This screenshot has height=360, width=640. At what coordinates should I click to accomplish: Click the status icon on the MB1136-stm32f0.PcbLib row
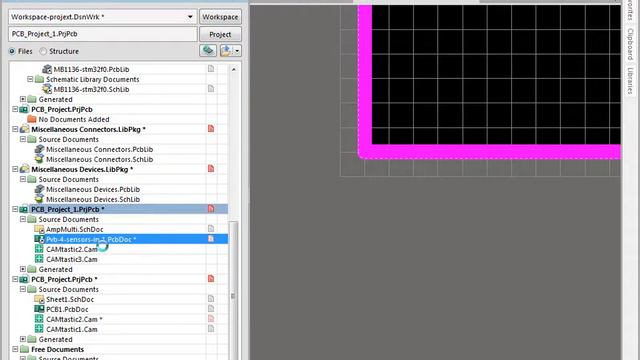(211, 69)
